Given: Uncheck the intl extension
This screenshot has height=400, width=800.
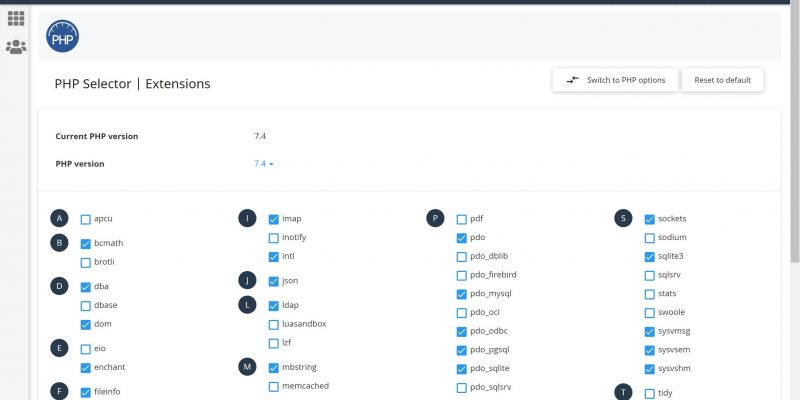Looking at the screenshot, I should 273,257.
